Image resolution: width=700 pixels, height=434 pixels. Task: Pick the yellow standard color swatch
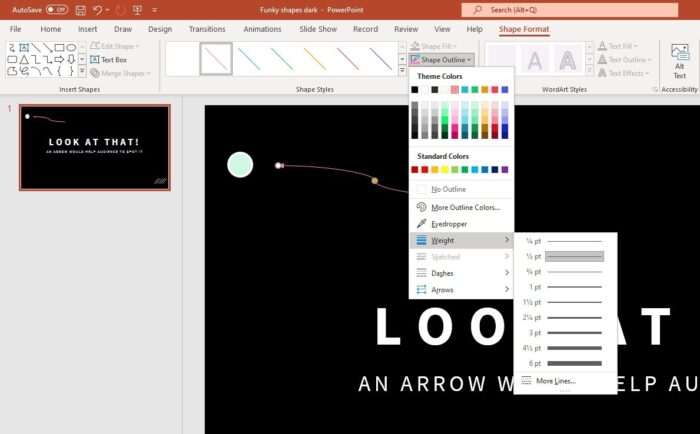(445, 170)
